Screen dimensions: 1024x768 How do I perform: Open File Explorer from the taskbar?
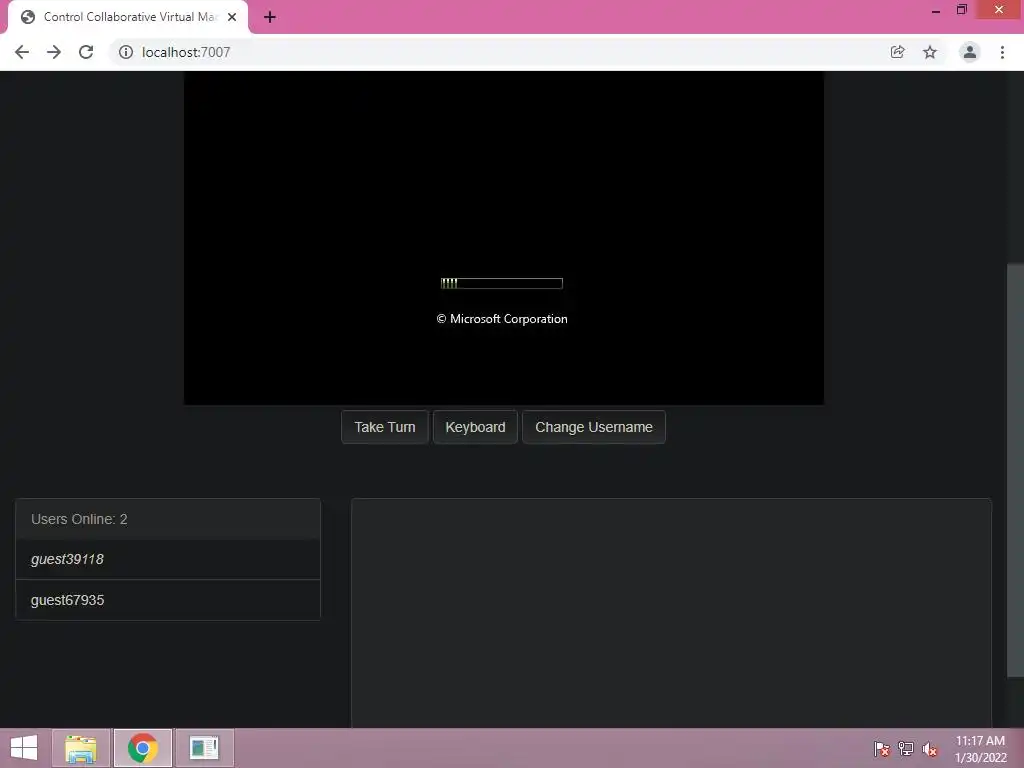81,748
